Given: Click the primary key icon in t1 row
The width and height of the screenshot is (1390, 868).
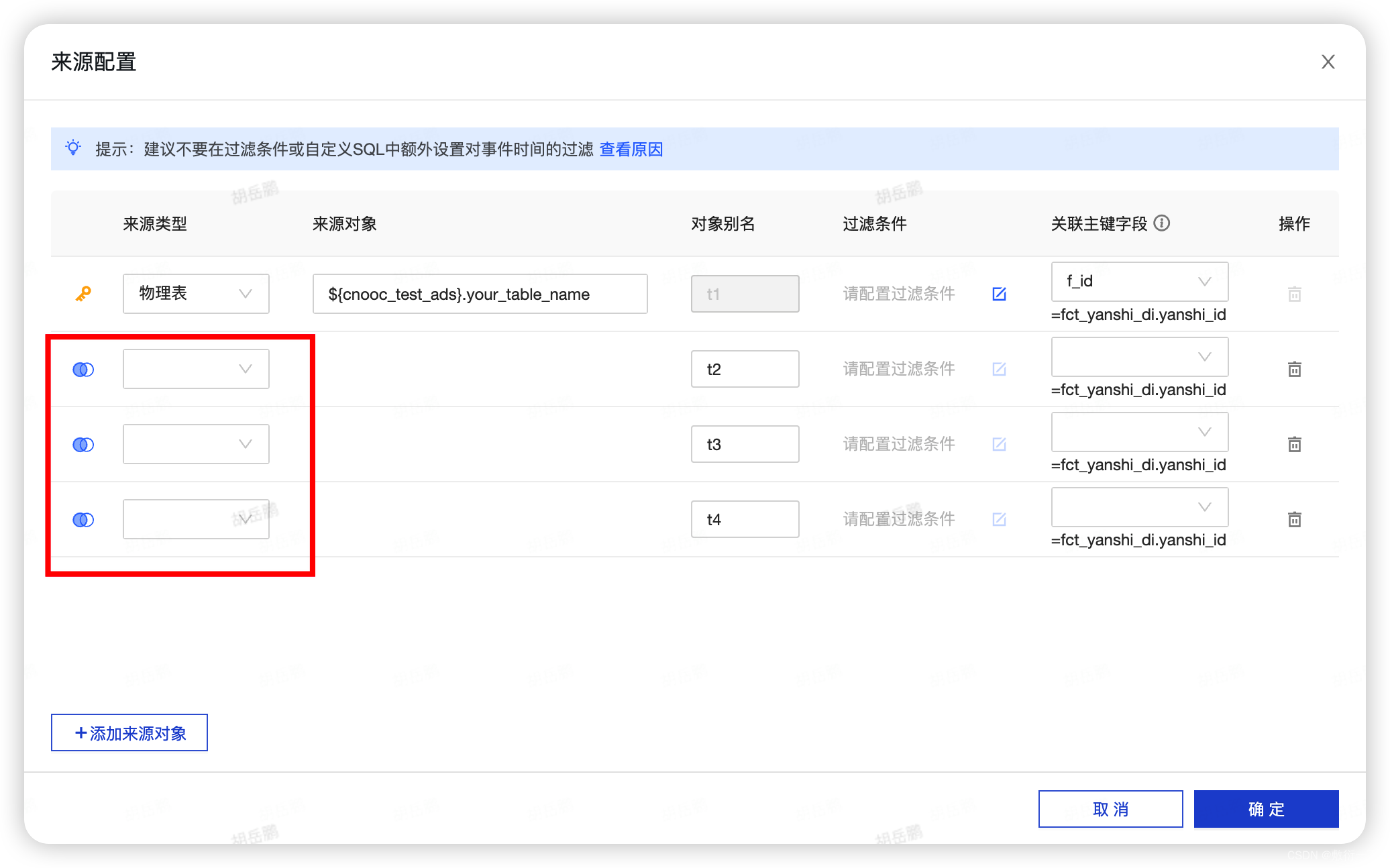Looking at the screenshot, I should point(83,294).
